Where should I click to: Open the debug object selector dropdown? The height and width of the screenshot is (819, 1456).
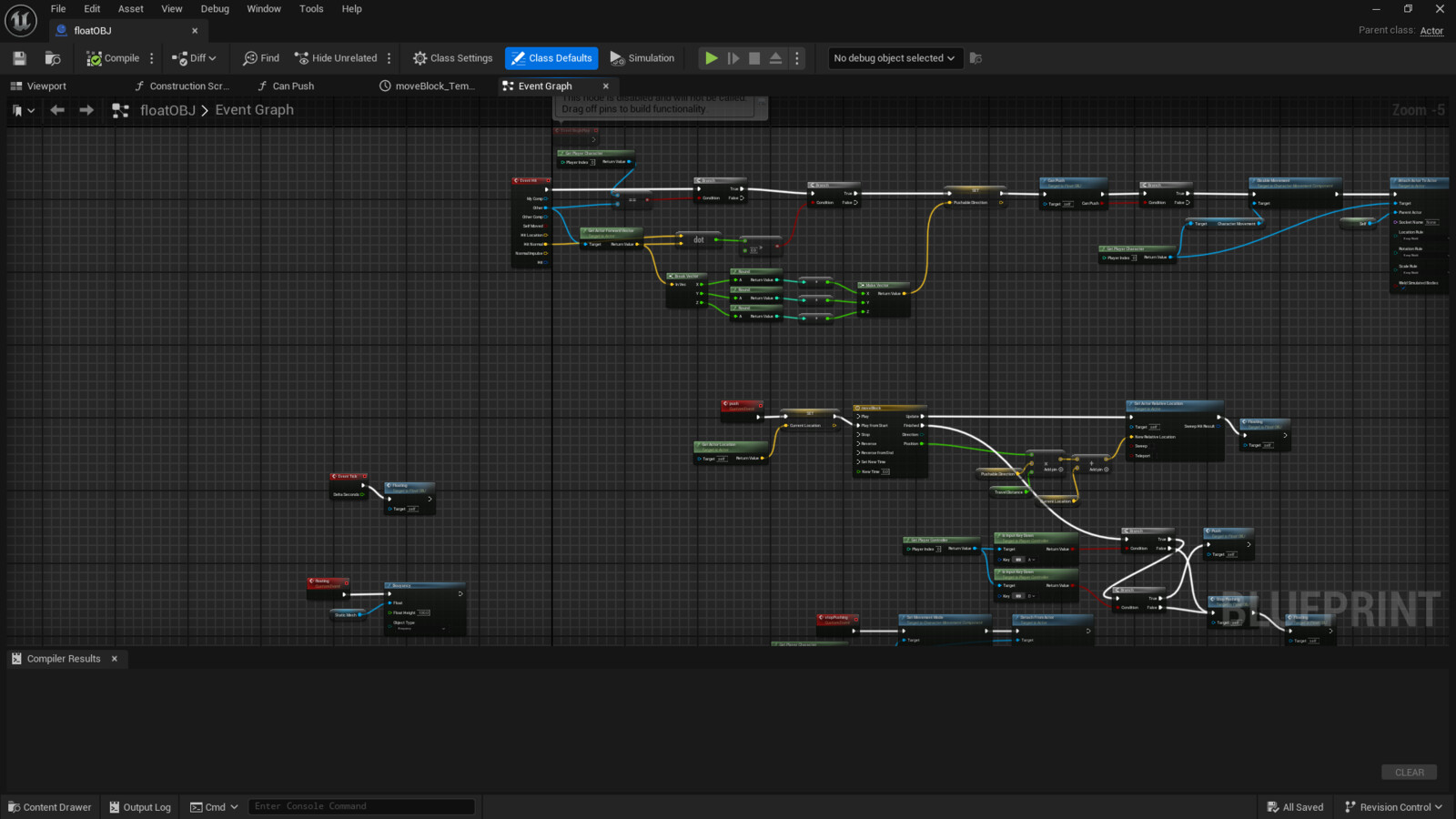click(895, 58)
